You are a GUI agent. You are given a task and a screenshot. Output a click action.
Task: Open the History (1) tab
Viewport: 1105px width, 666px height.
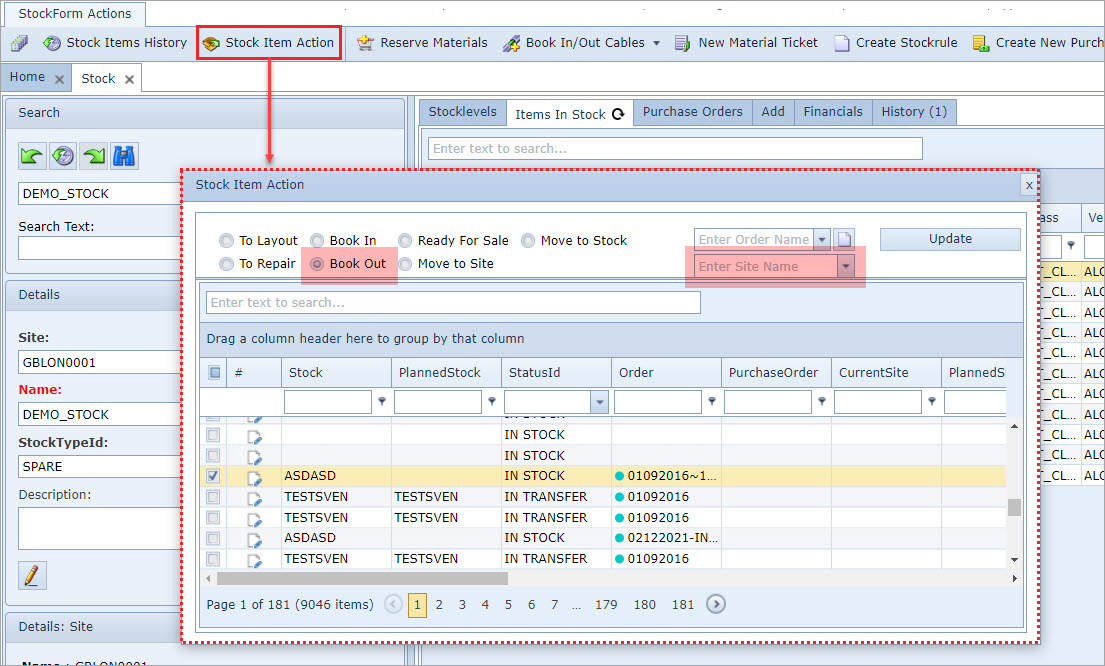click(914, 112)
